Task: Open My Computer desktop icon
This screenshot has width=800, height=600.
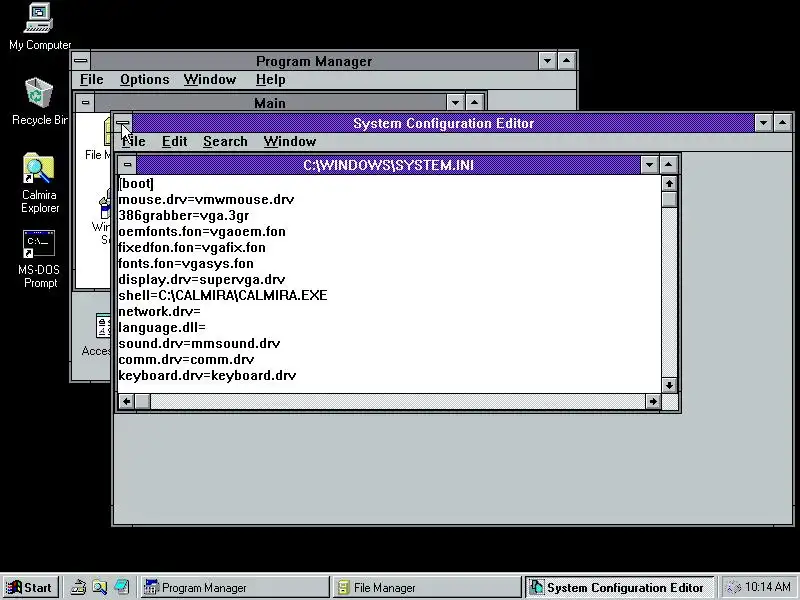Action: tap(39, 27)
